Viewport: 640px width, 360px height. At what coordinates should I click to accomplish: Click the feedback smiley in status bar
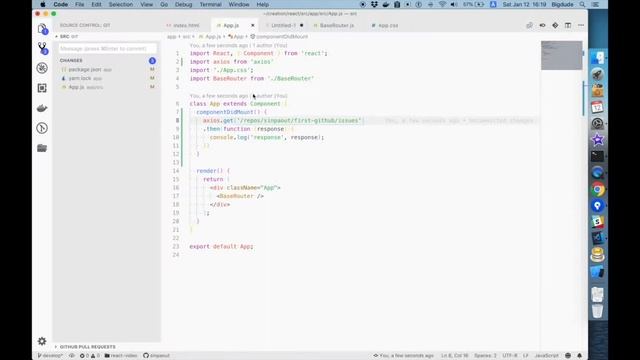click(x=568, y=356)
